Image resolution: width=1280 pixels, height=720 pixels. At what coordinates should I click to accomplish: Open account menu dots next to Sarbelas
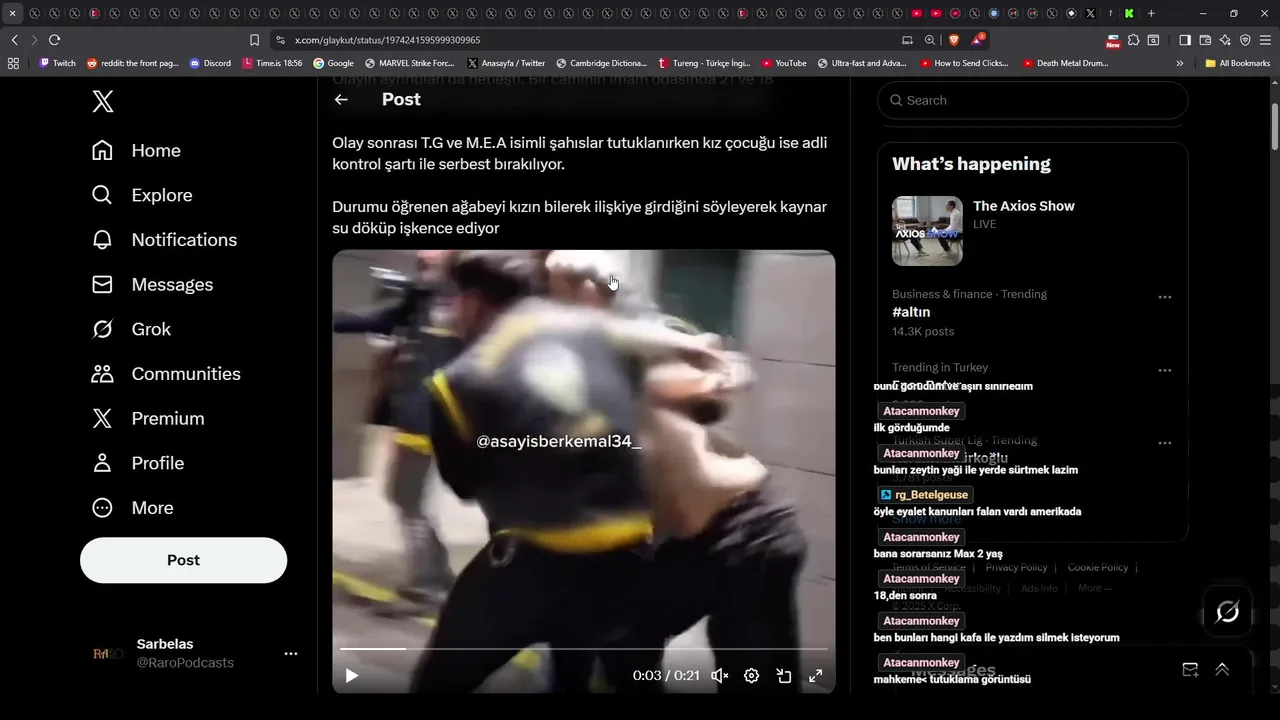(291, 654)
